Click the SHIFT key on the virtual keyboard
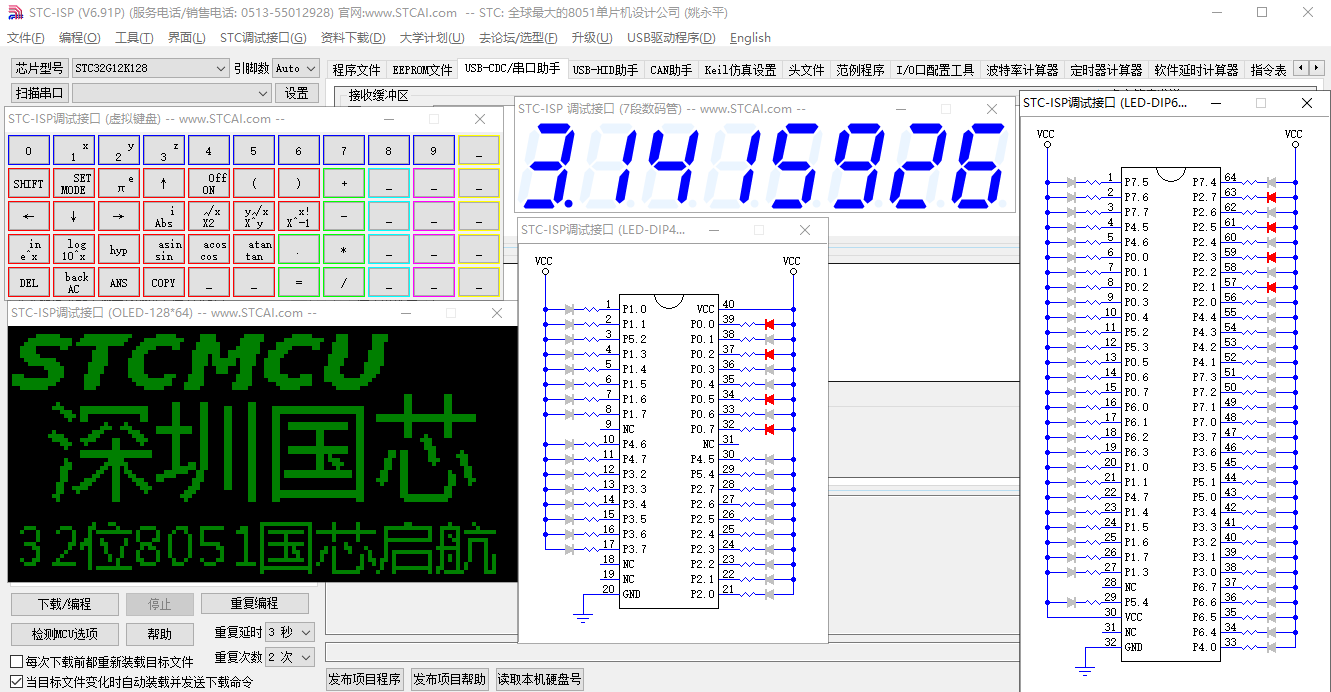 click(x=29, y=184)
